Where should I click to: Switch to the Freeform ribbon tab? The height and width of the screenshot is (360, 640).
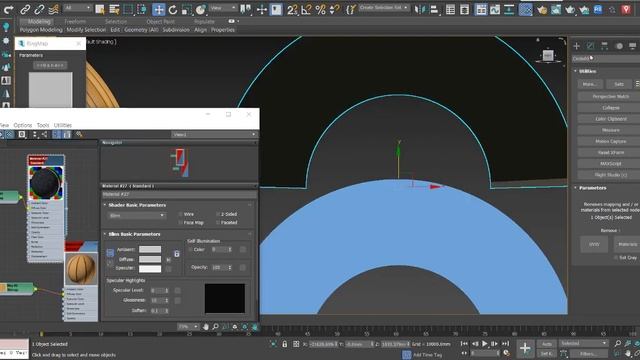click(75, 21)
